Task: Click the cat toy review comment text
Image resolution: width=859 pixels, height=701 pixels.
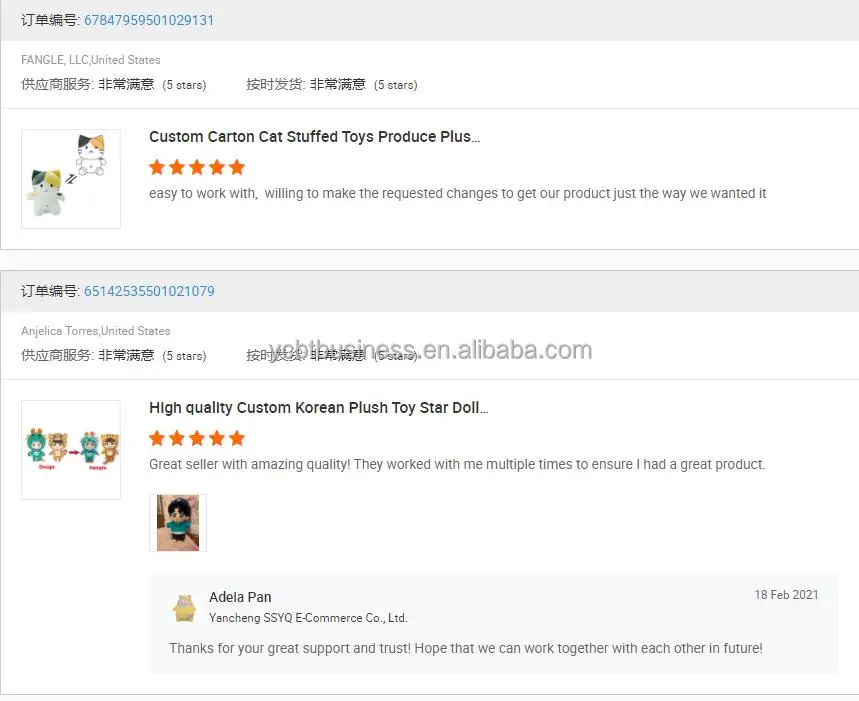Action: click(457, 193)
